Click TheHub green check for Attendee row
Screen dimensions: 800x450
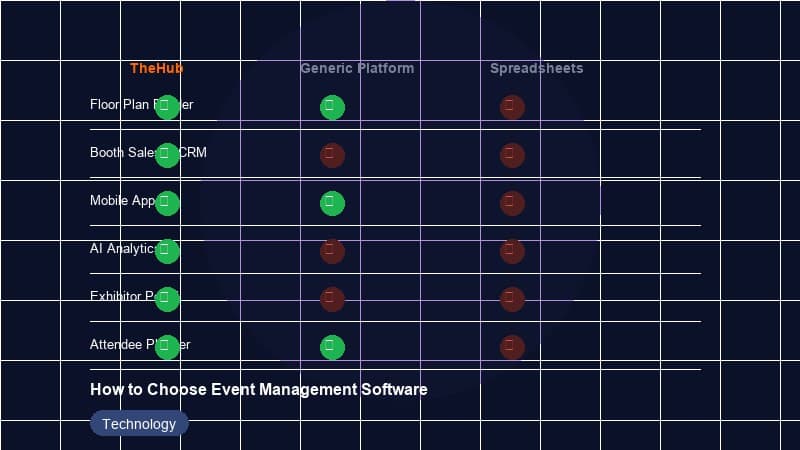pyautogui.click(x=167, y=347)
